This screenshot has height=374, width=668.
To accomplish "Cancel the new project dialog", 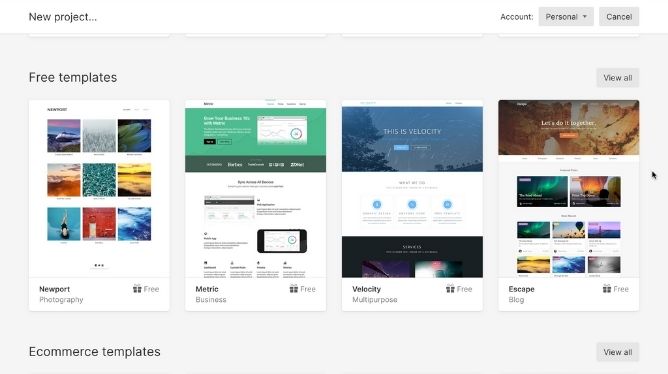I will coord(619,17).
